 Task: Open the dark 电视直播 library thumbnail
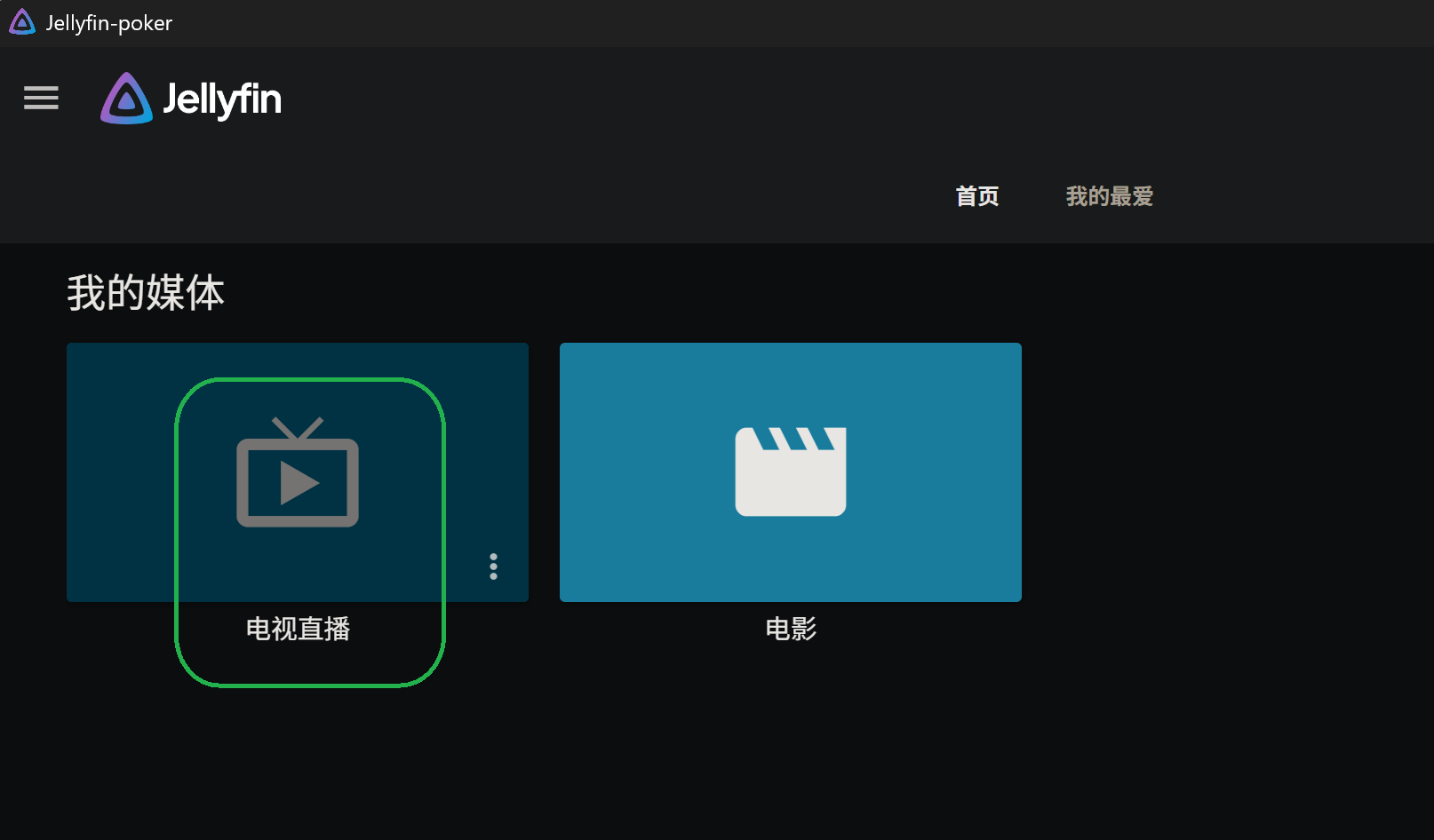click(x=298, y=472)
